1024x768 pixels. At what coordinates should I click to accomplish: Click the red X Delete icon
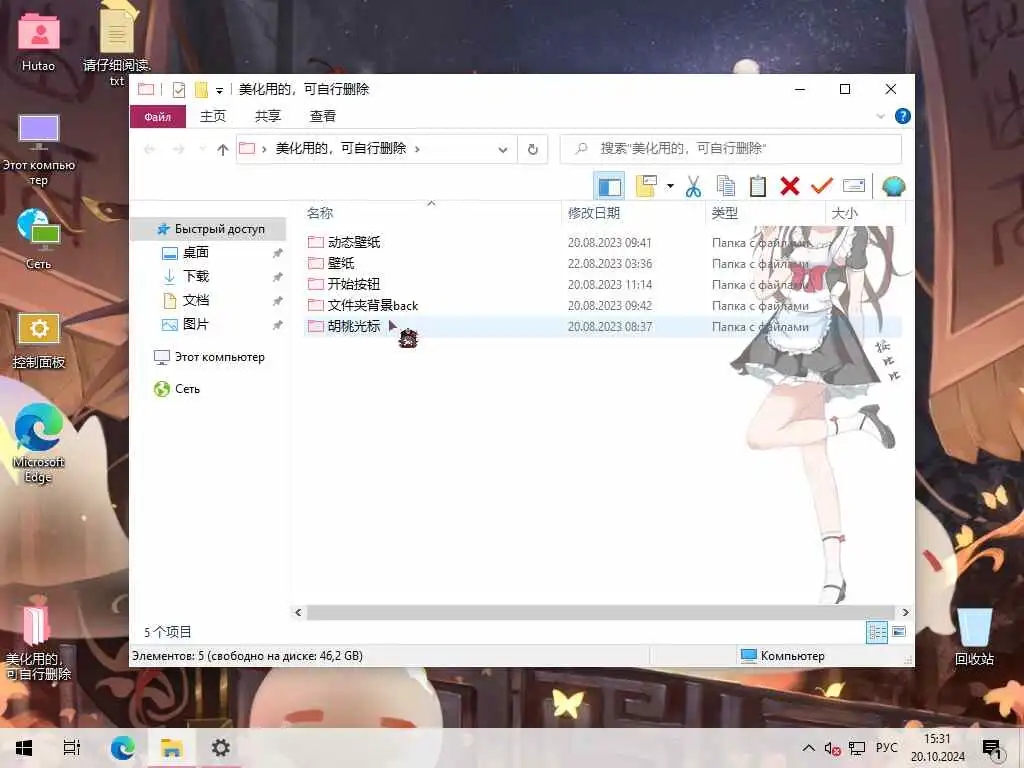790,187
